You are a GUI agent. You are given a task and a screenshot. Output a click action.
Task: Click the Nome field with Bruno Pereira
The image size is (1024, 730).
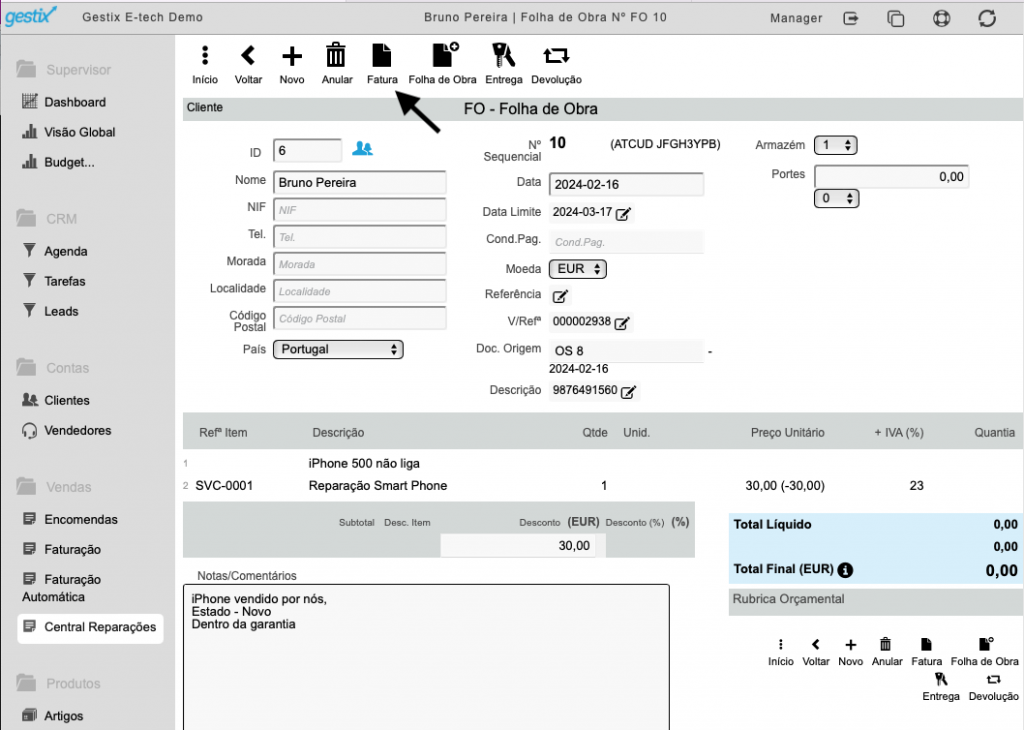coord(360,183)
